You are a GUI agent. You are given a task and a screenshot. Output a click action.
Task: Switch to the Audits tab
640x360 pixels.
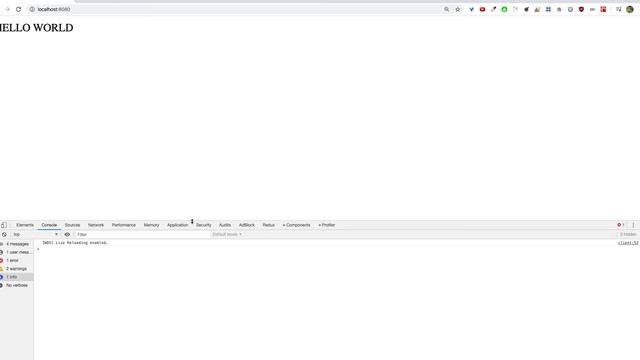tap(225, 225)
